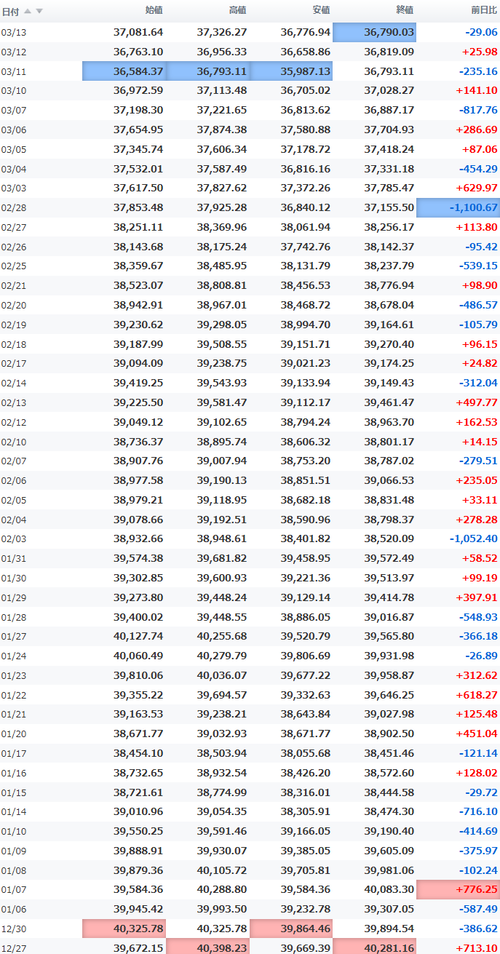This screenshot has height=954, width=500.
Task: Select the -539.15 change on 02/25
Action: pyautogui.click(x=477, y=266)
